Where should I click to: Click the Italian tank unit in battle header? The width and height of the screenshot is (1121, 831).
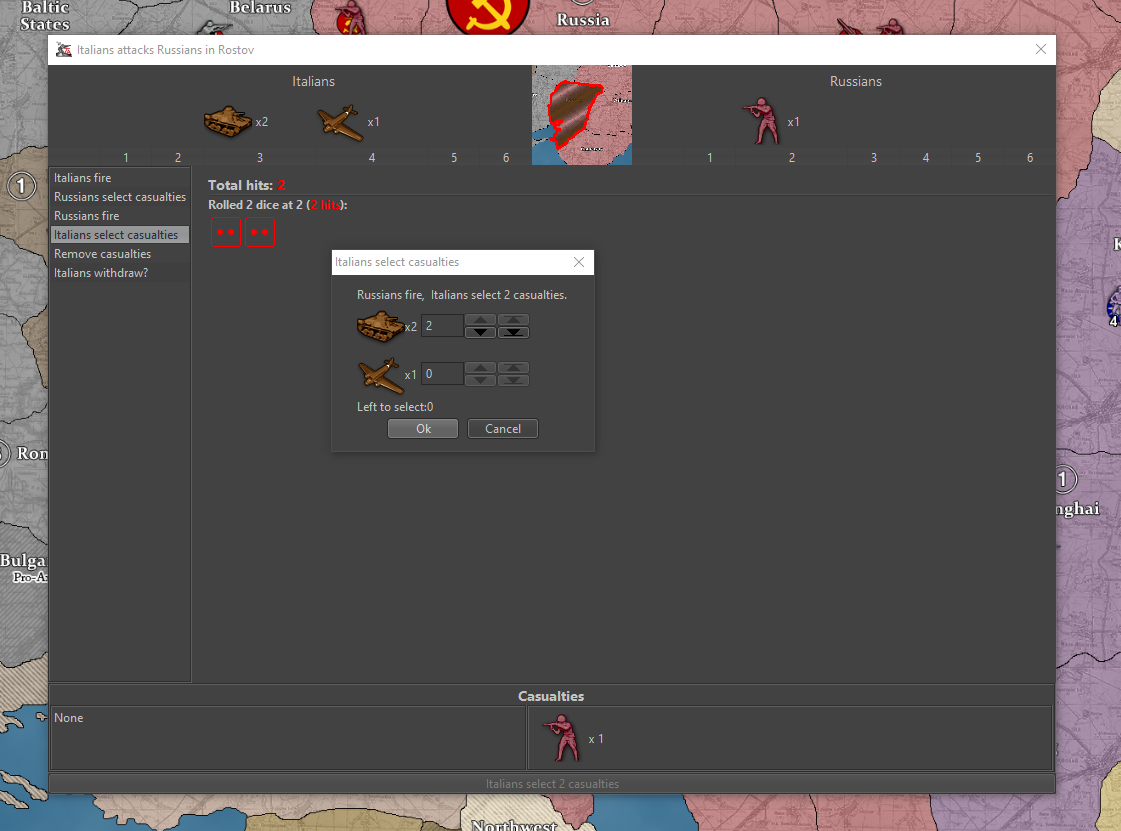click(227, 121)
